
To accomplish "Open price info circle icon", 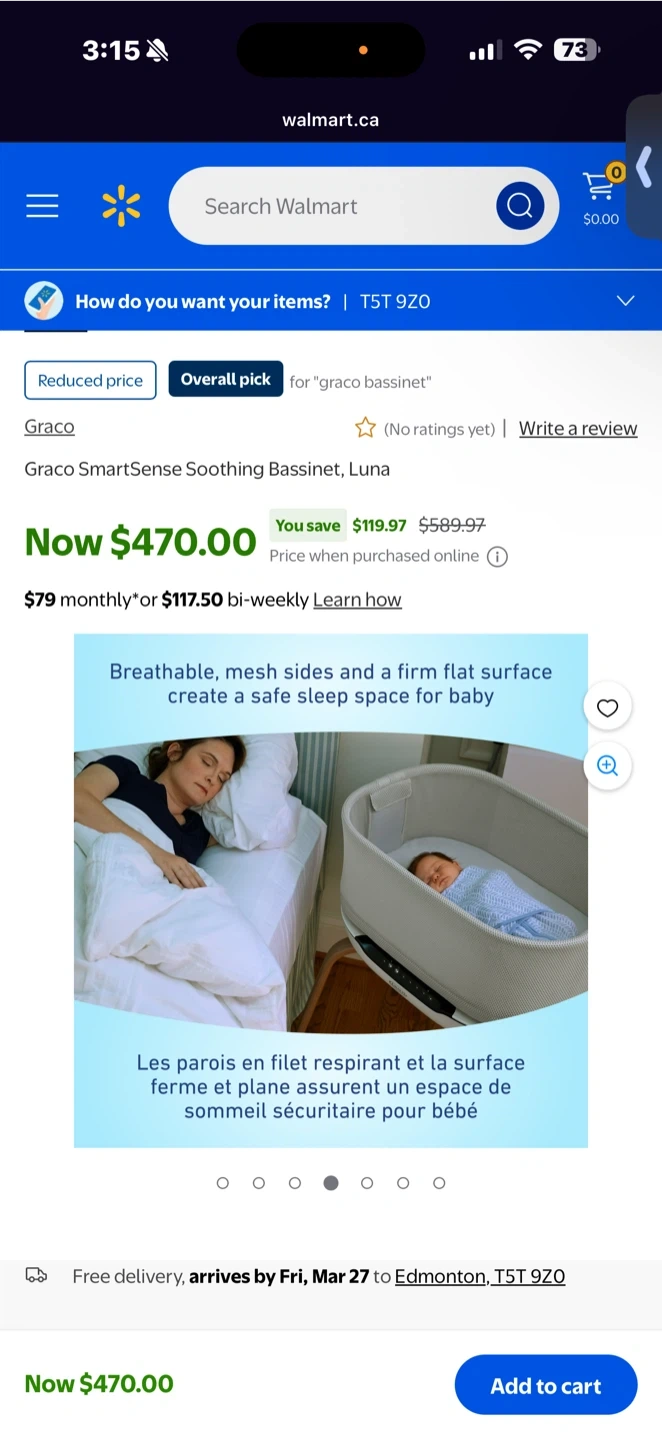I will [x=497, y=557].
